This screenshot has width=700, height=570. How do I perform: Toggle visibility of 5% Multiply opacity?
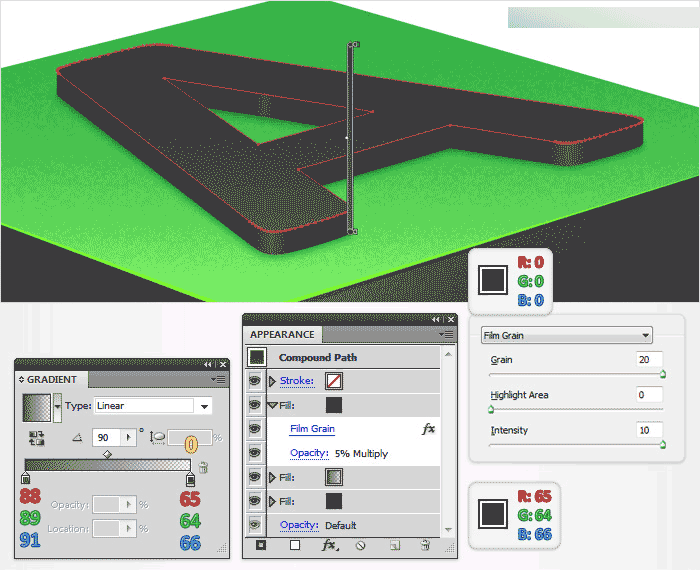255,453
